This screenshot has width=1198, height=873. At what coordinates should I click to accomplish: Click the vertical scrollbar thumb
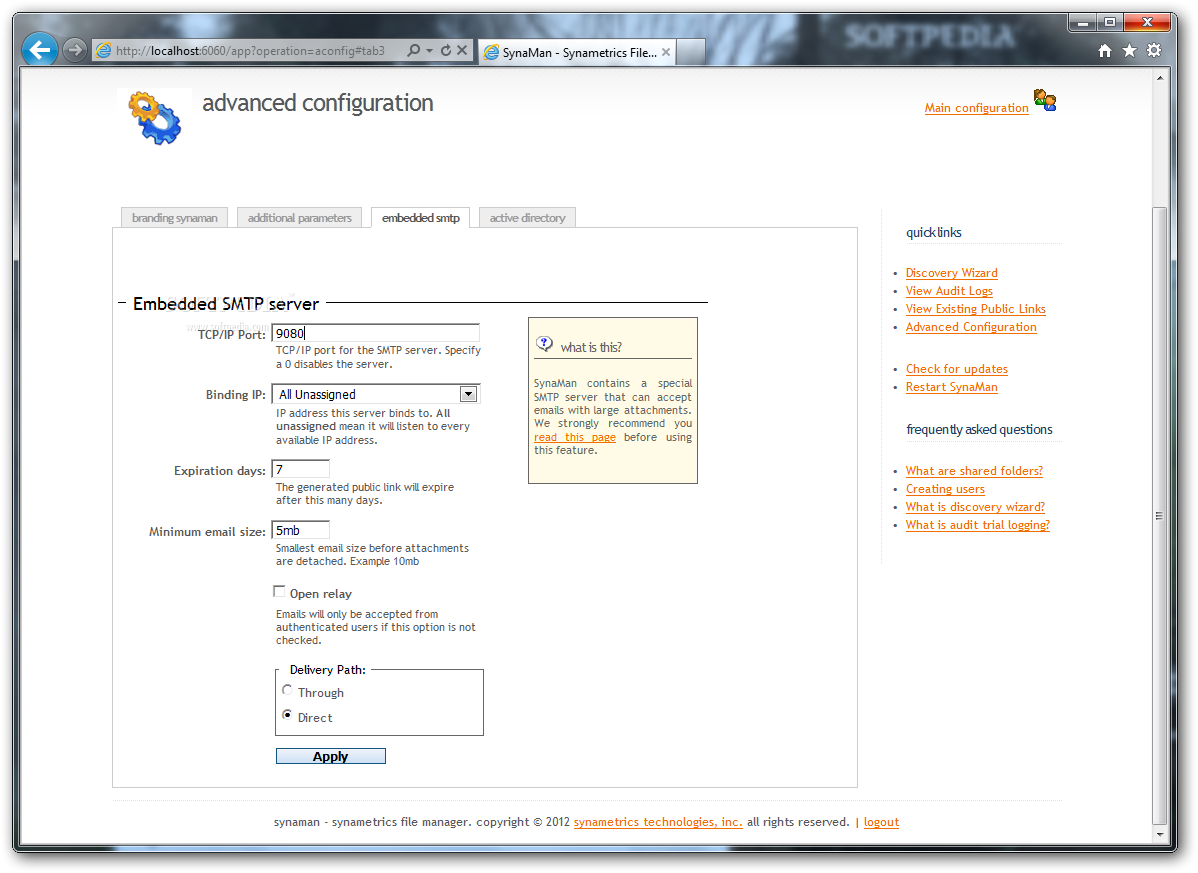click(x=1159, y=516)
